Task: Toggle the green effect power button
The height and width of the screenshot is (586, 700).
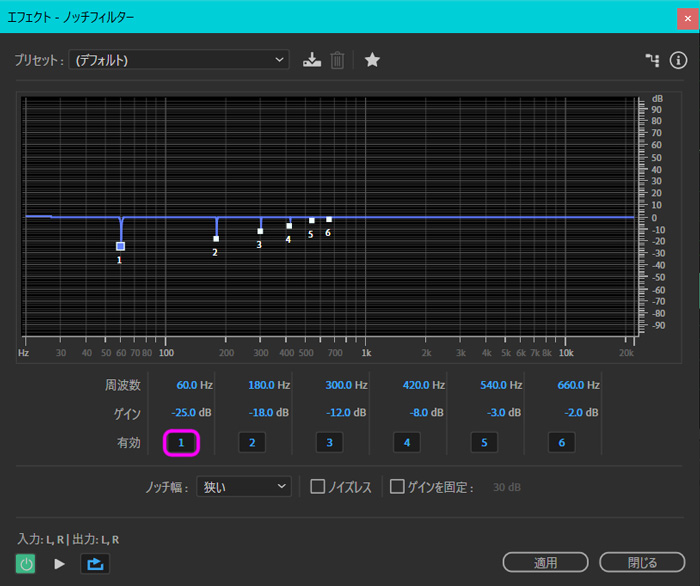Action: pyautogui.click(x=26, y=564)
